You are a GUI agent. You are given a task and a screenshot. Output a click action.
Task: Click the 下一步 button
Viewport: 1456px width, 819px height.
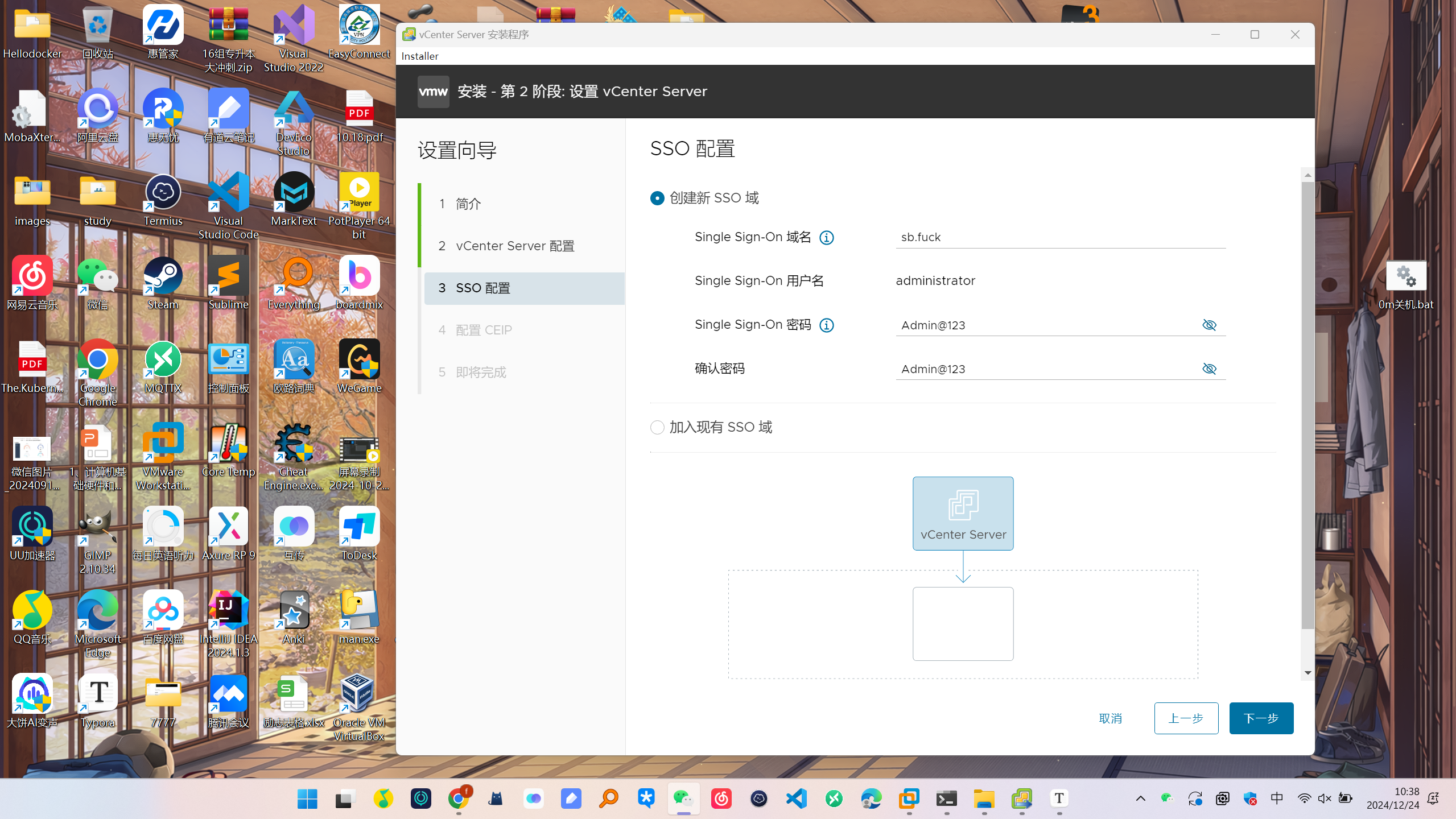pyautogui.click(x=1261, y=718)
